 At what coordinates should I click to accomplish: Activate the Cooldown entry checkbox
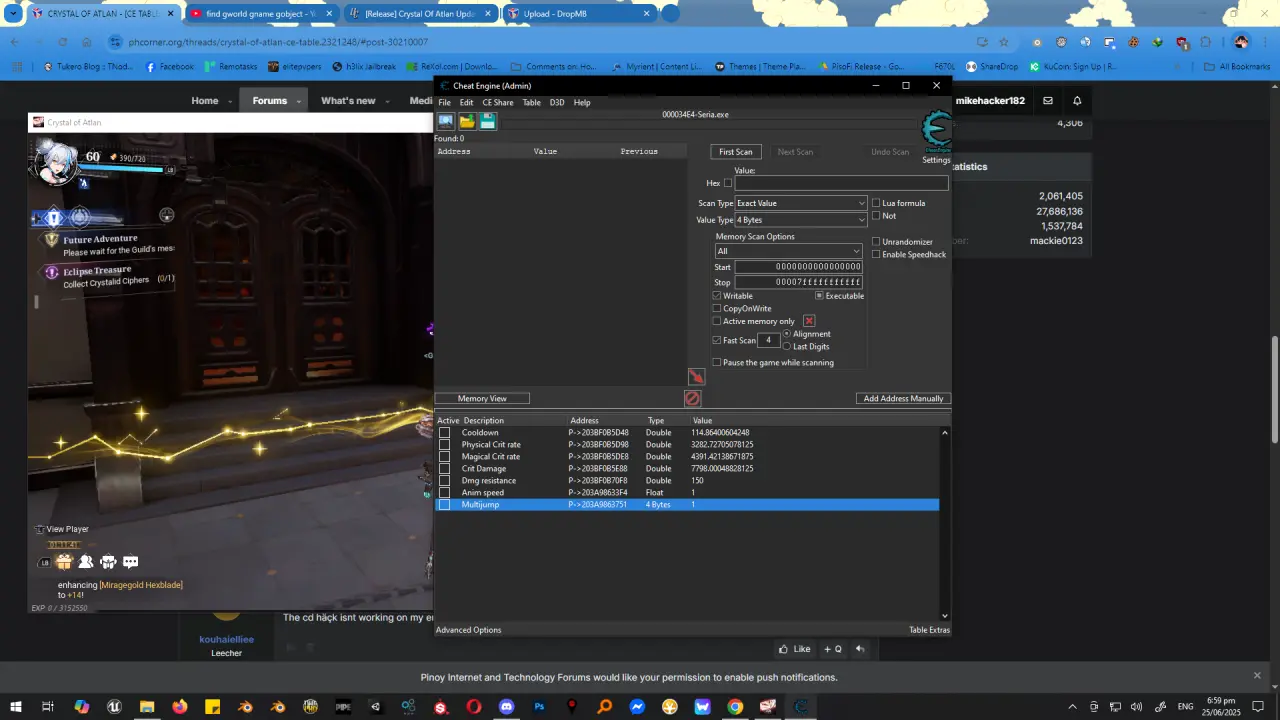tap(445, 433)
